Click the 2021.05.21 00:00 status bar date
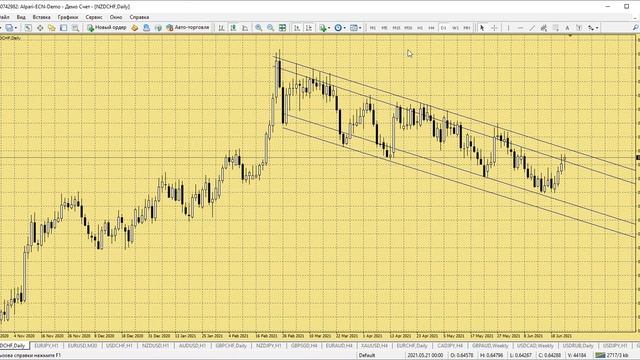 (424, 356)
